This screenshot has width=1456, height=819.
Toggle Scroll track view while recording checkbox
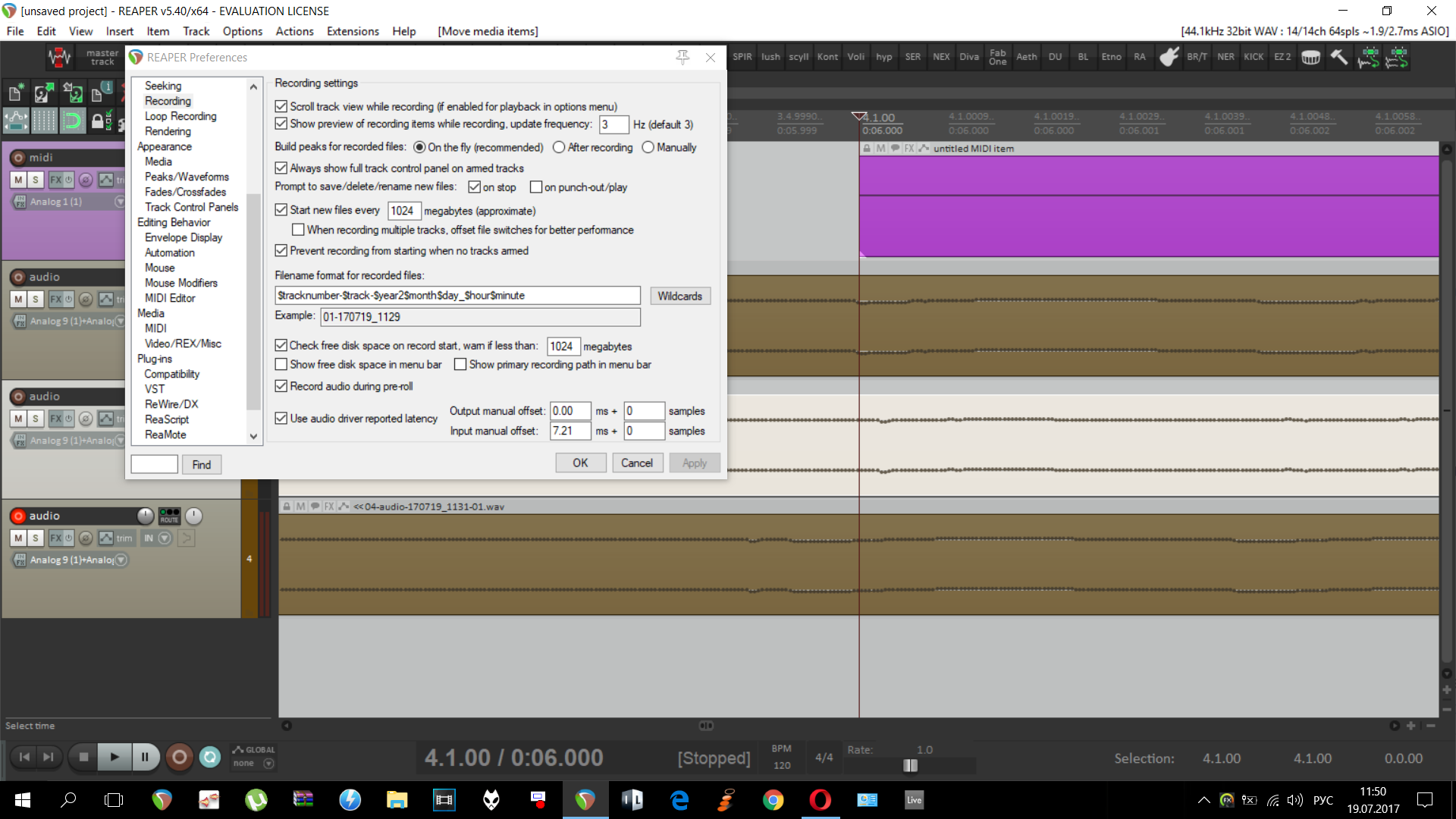pyautogui.click(x=281, y=106)
